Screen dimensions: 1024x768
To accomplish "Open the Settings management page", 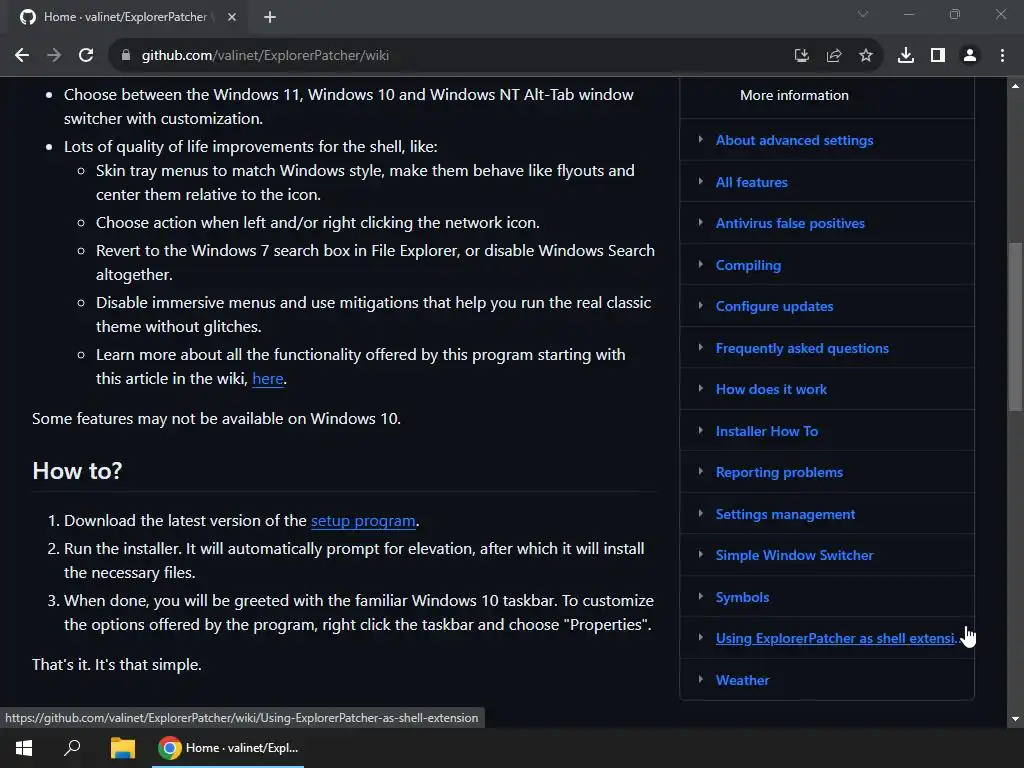I will [x=785, y=514].
